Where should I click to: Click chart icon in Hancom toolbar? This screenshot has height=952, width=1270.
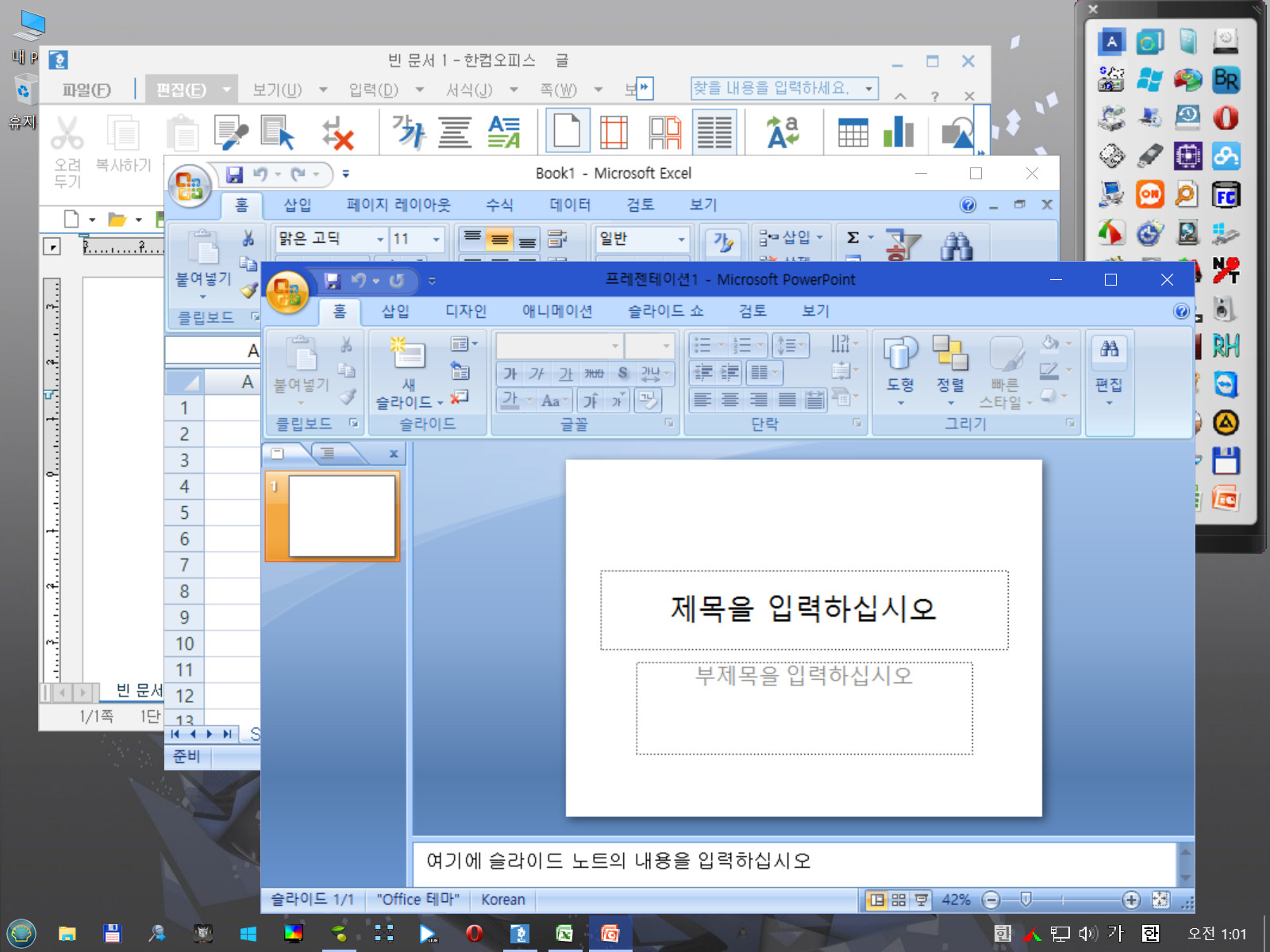899,132
